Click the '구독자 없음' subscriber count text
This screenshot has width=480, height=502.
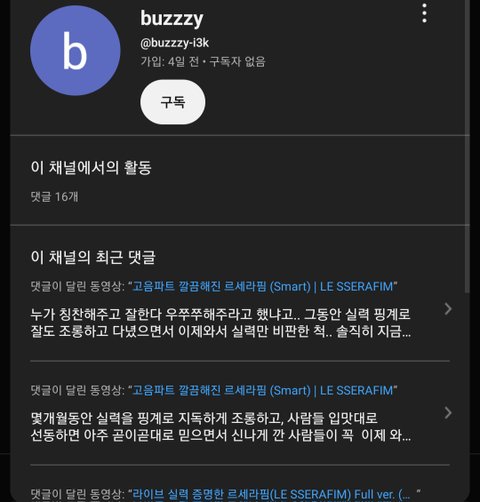click(x=237, y=62)
